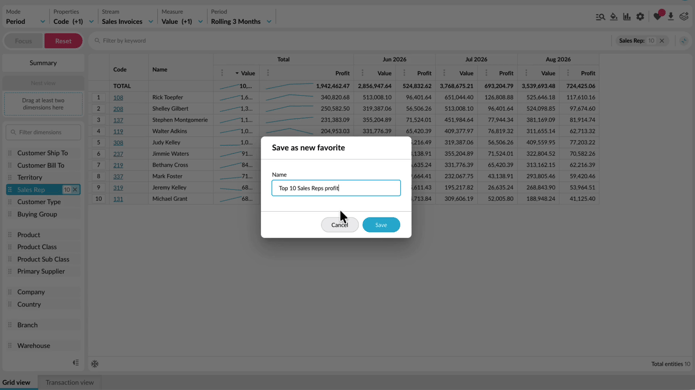Open column menu dots for Jun 2026 Profit

[404, 73]
